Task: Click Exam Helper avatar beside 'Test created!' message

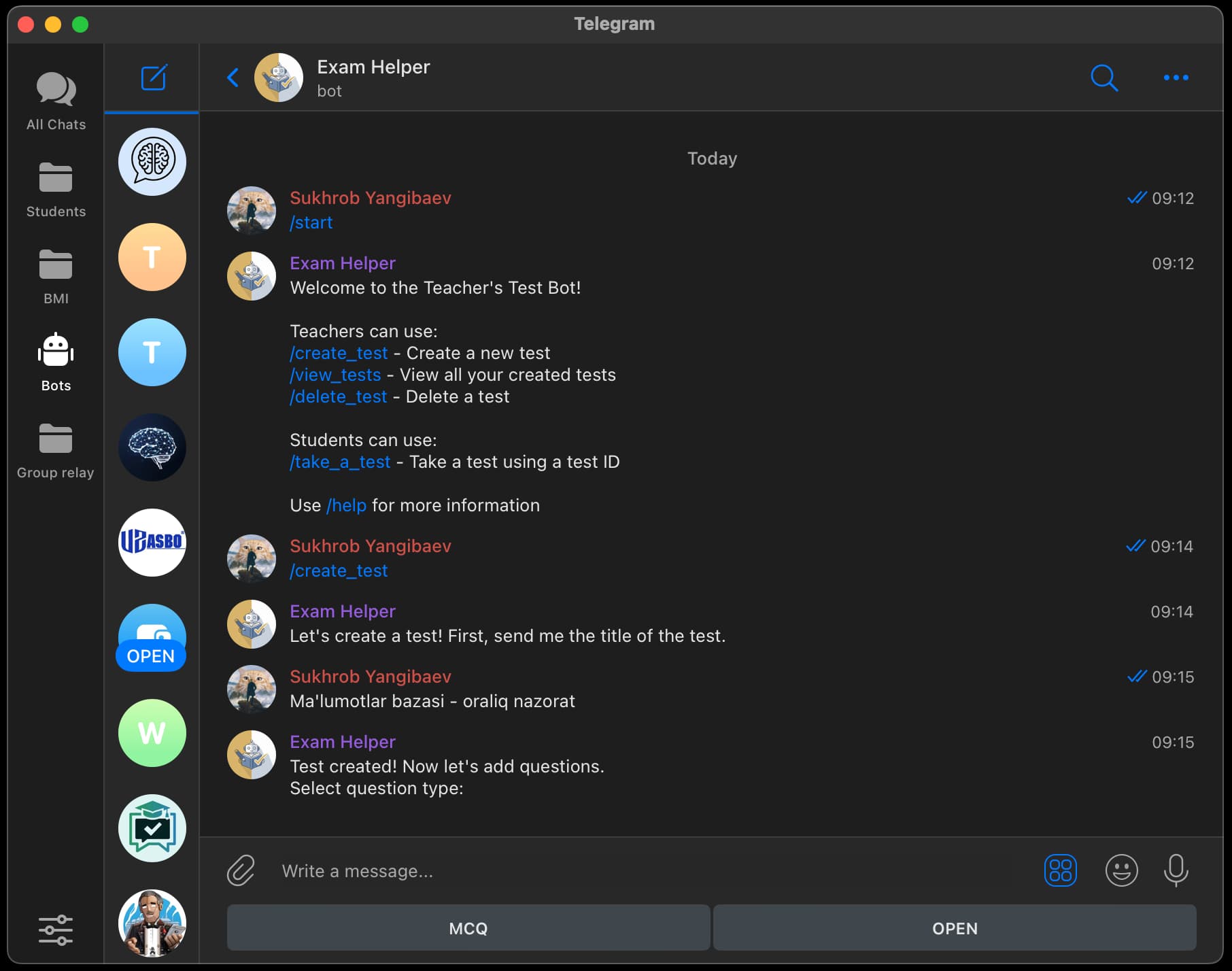Action: [x=252, y=755]
